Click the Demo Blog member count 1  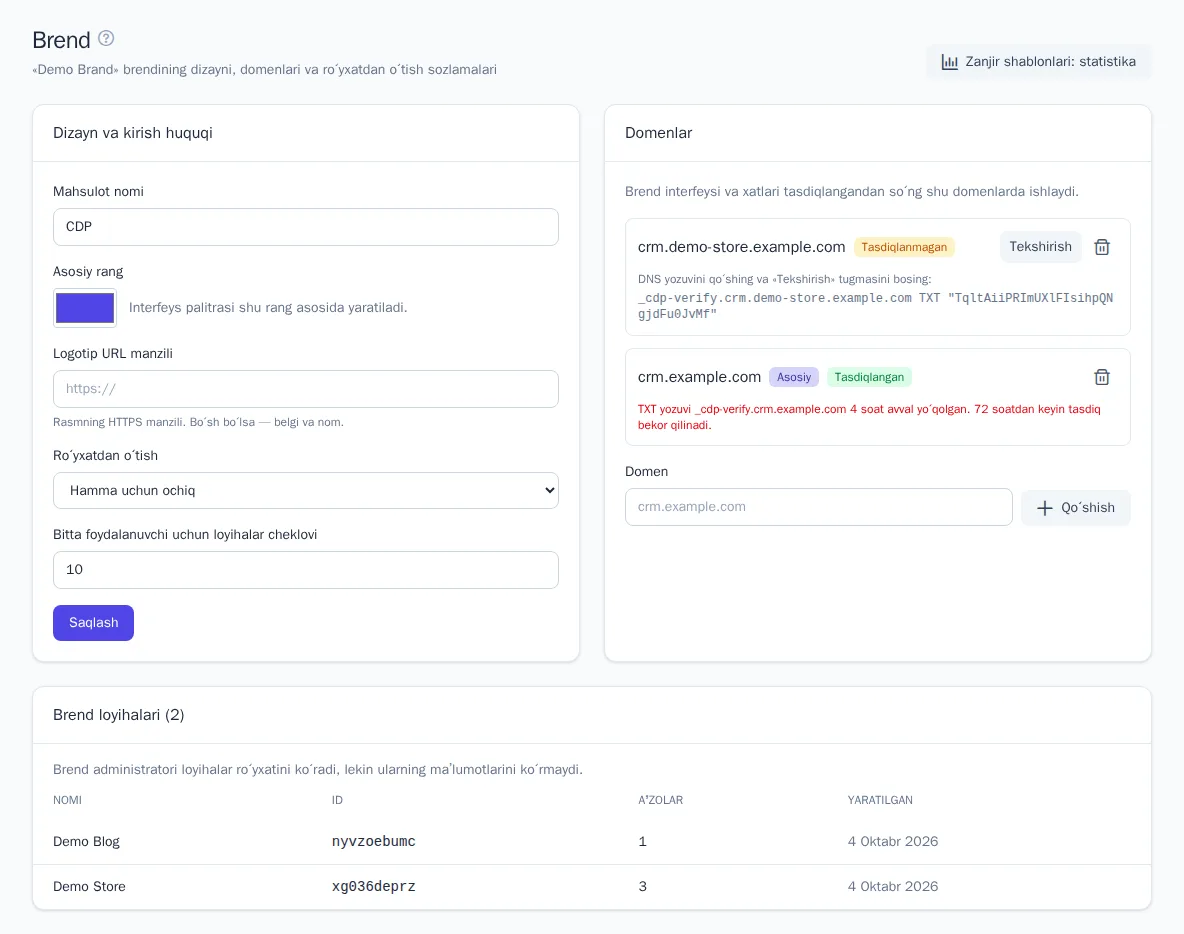643,842
